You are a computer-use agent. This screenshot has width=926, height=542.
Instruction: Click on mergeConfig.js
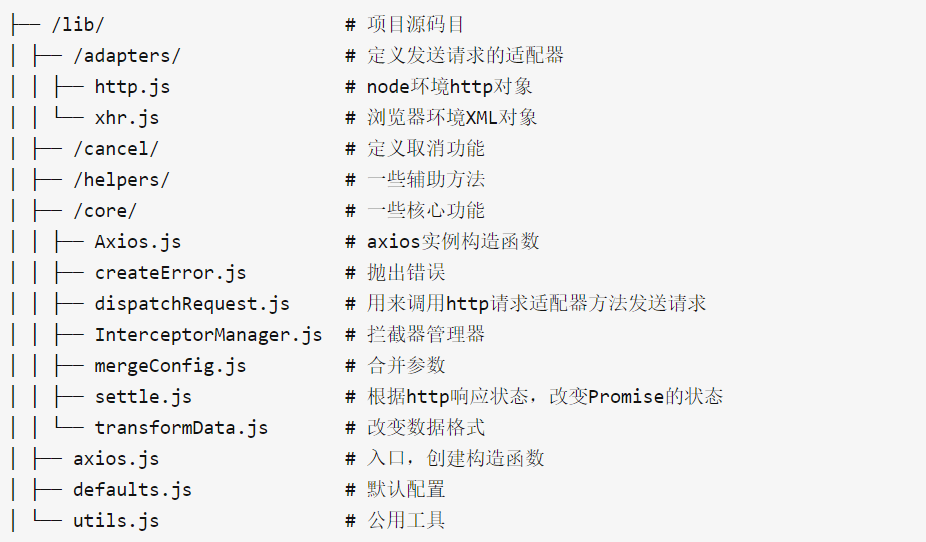pos(170,365)
